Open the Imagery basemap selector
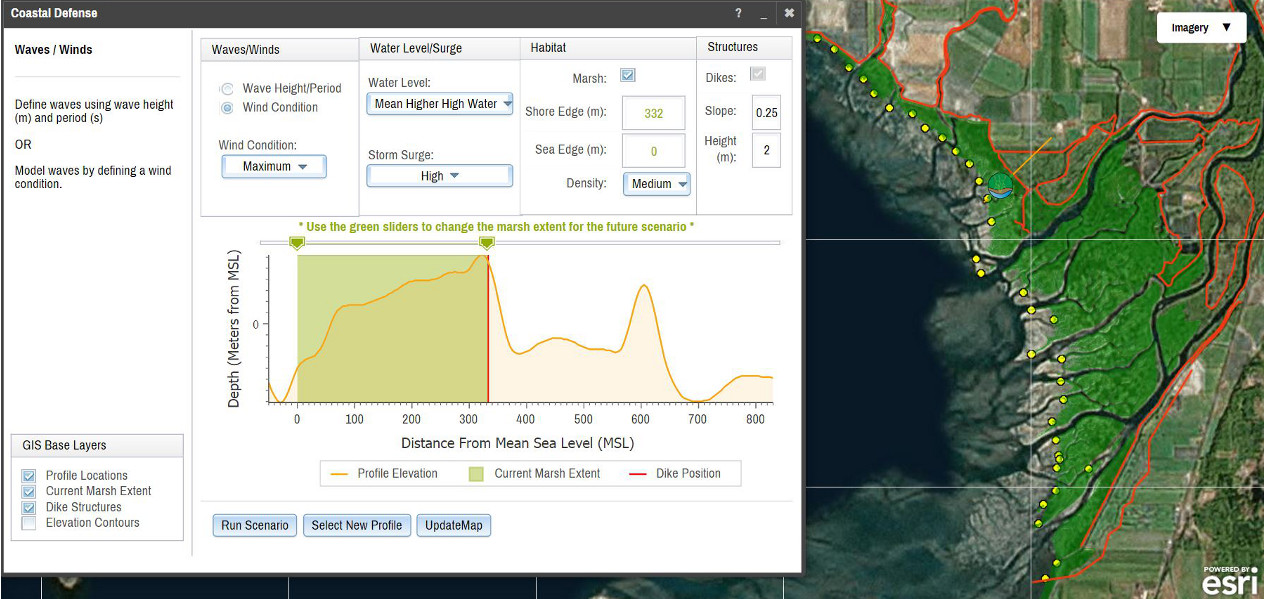This screenshot has width=1265, height=599. pyautogui.click(x=1201, y=28)
